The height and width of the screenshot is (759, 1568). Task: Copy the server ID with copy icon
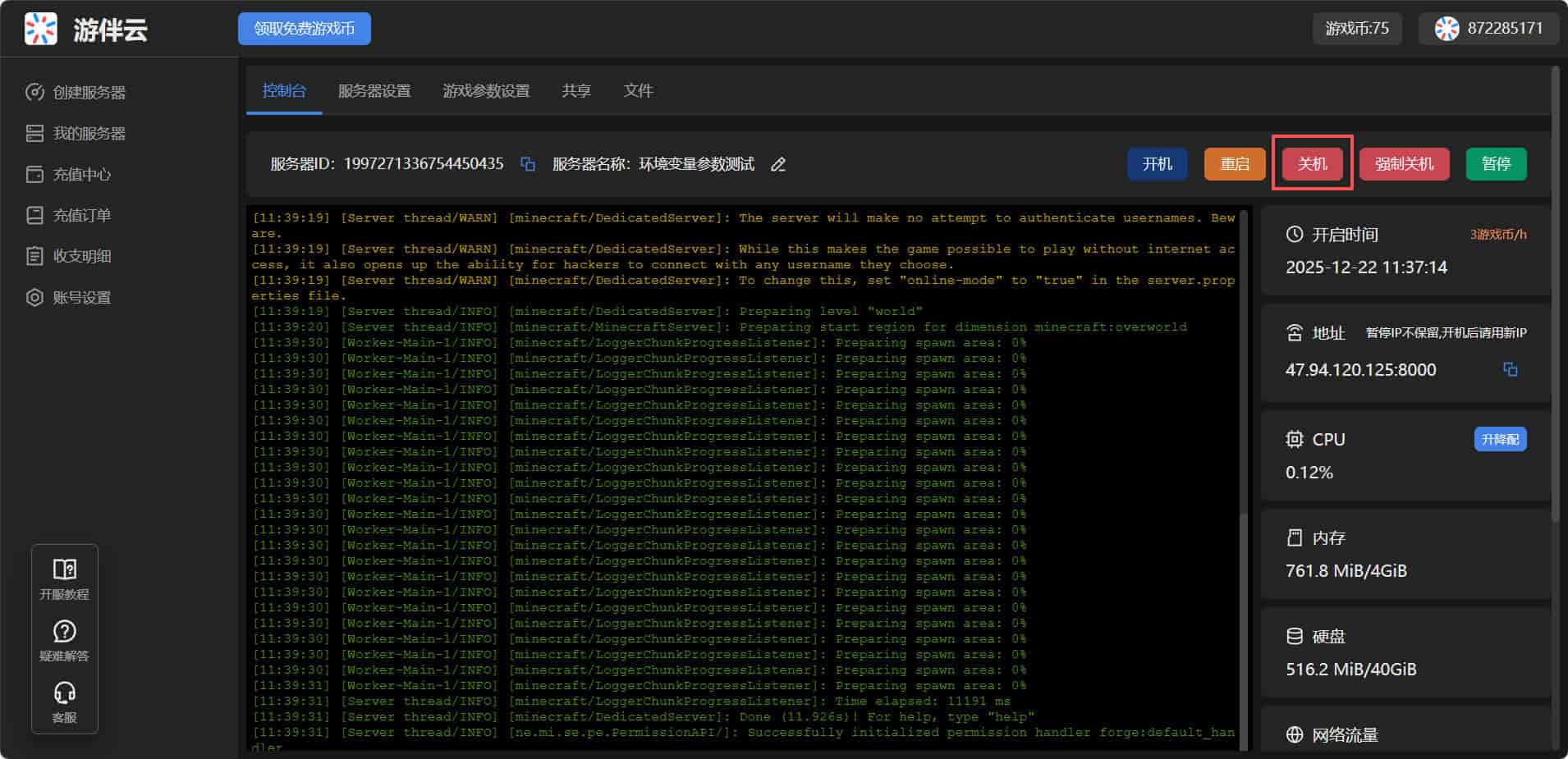pos(528,164)
